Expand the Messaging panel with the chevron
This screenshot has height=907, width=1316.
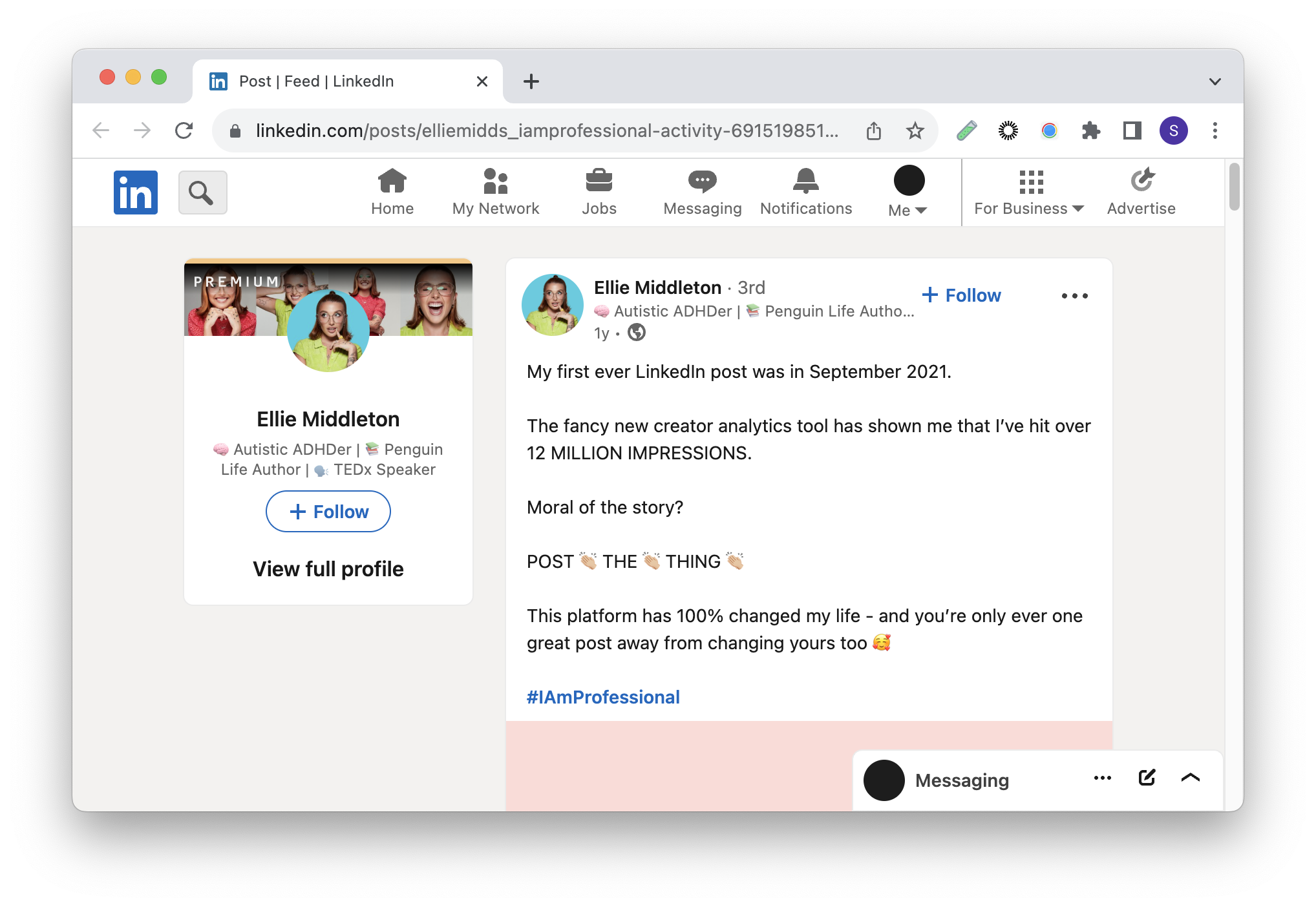[1190, 778]
